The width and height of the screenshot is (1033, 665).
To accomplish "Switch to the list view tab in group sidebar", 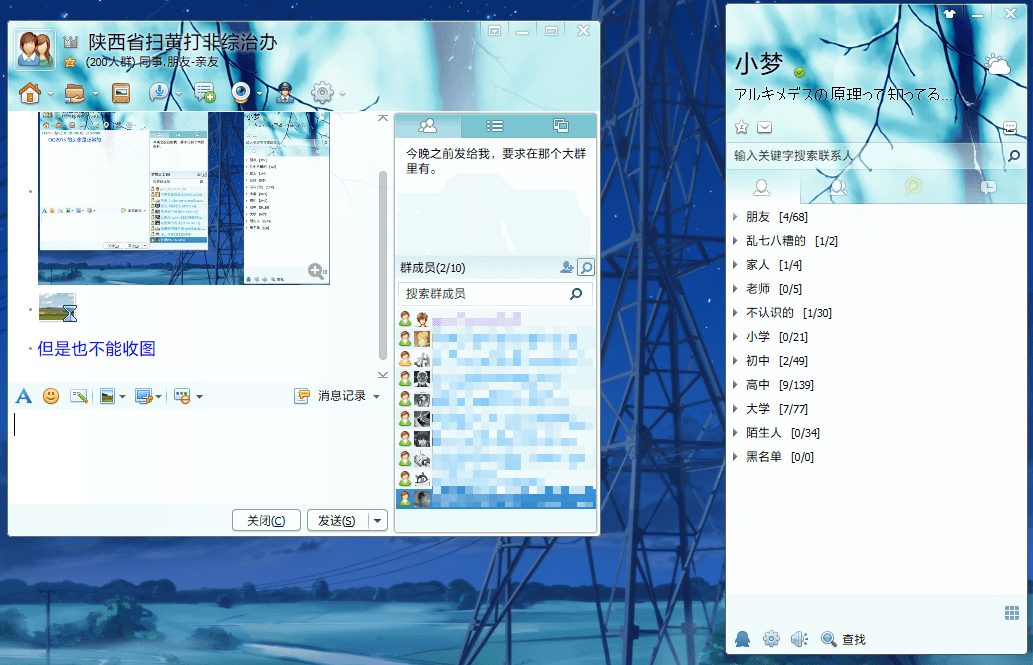I will click(x=494, y=126).
